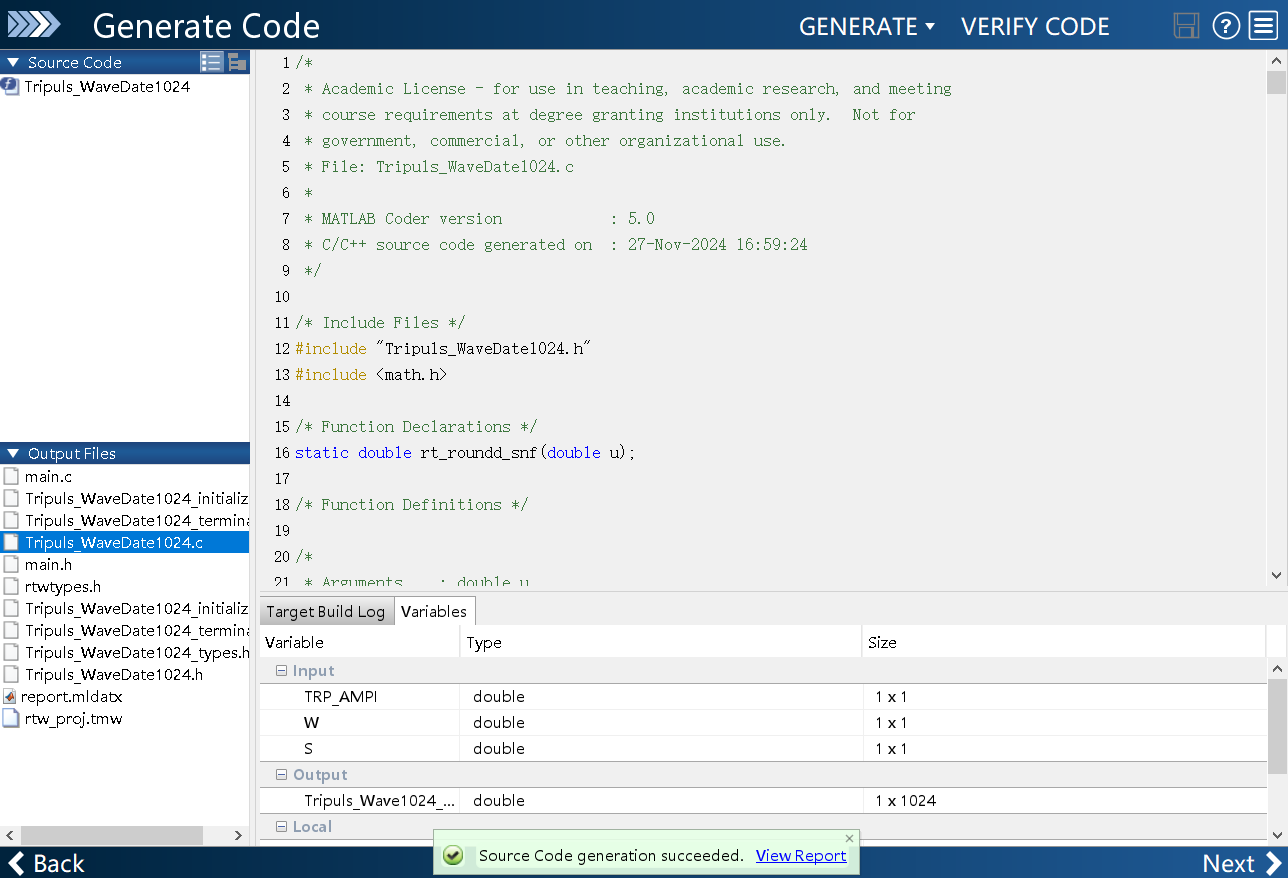Click the Variable column header
The image size is (1288, 878).
pos(360,642)
